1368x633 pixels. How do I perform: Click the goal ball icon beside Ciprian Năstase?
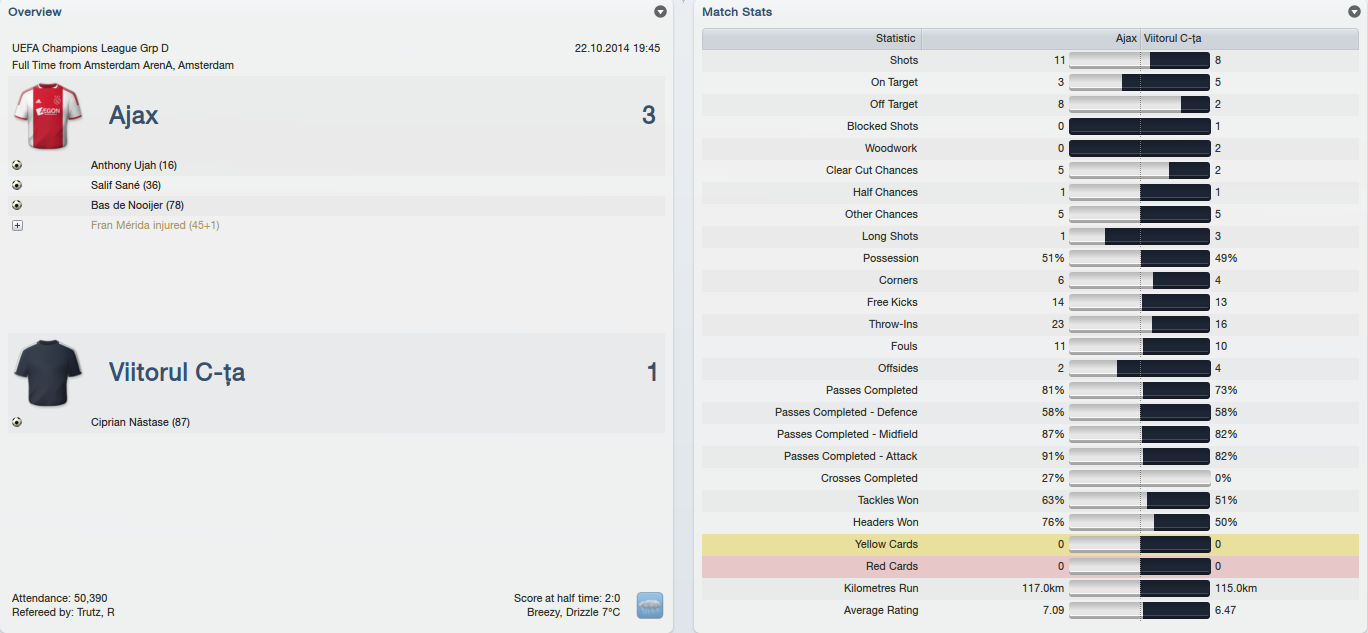click(x=17, y=422)
